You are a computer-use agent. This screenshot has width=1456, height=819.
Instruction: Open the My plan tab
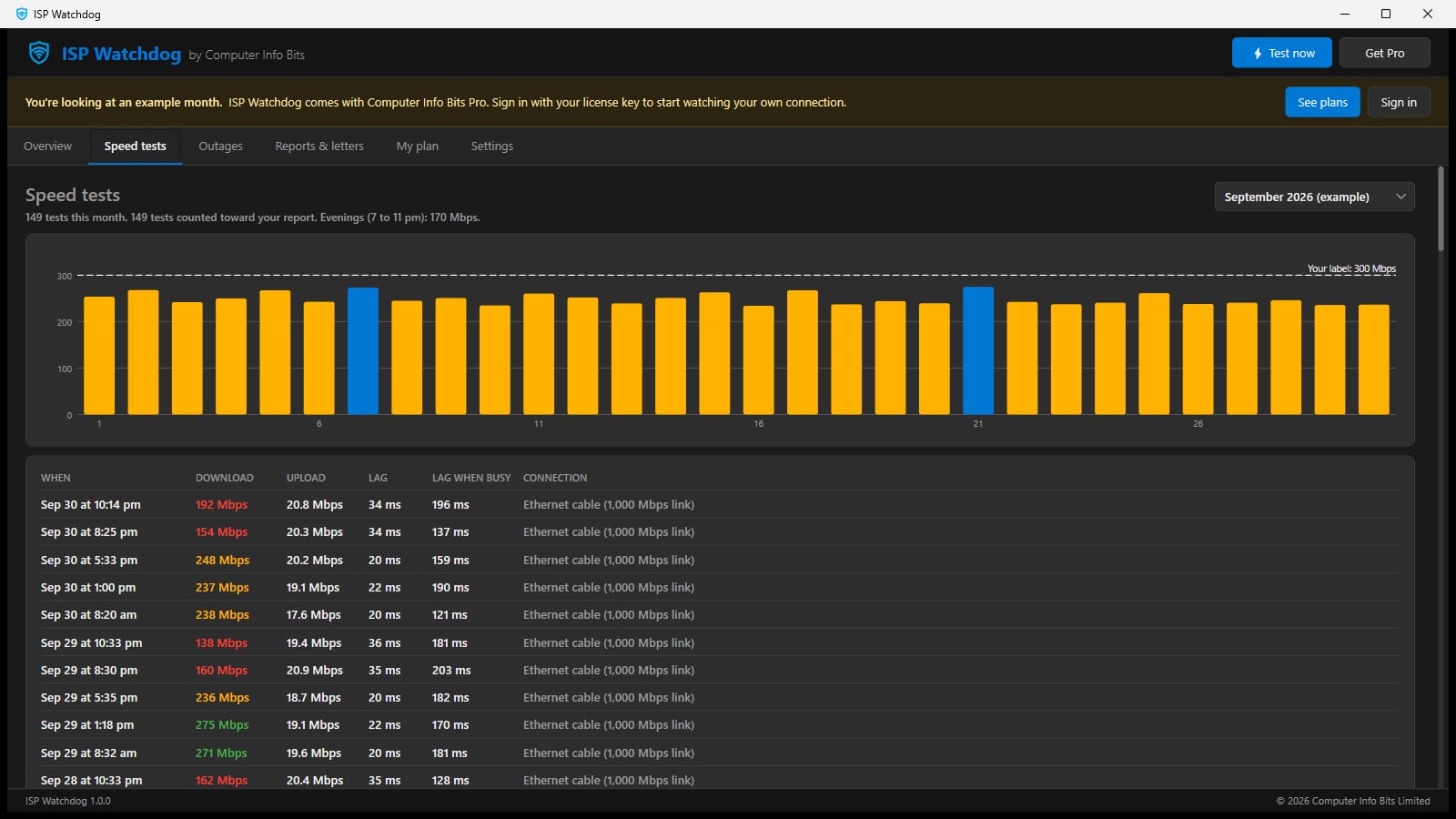pos(417,146)
